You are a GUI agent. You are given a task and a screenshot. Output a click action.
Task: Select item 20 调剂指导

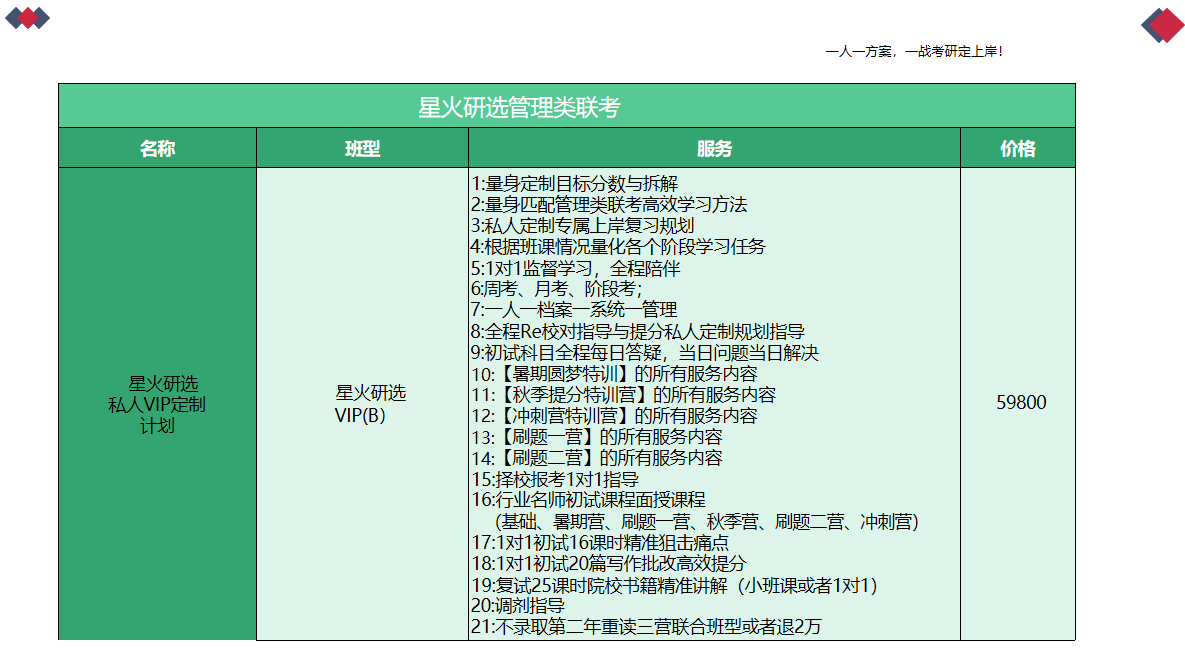click(518, 606)
